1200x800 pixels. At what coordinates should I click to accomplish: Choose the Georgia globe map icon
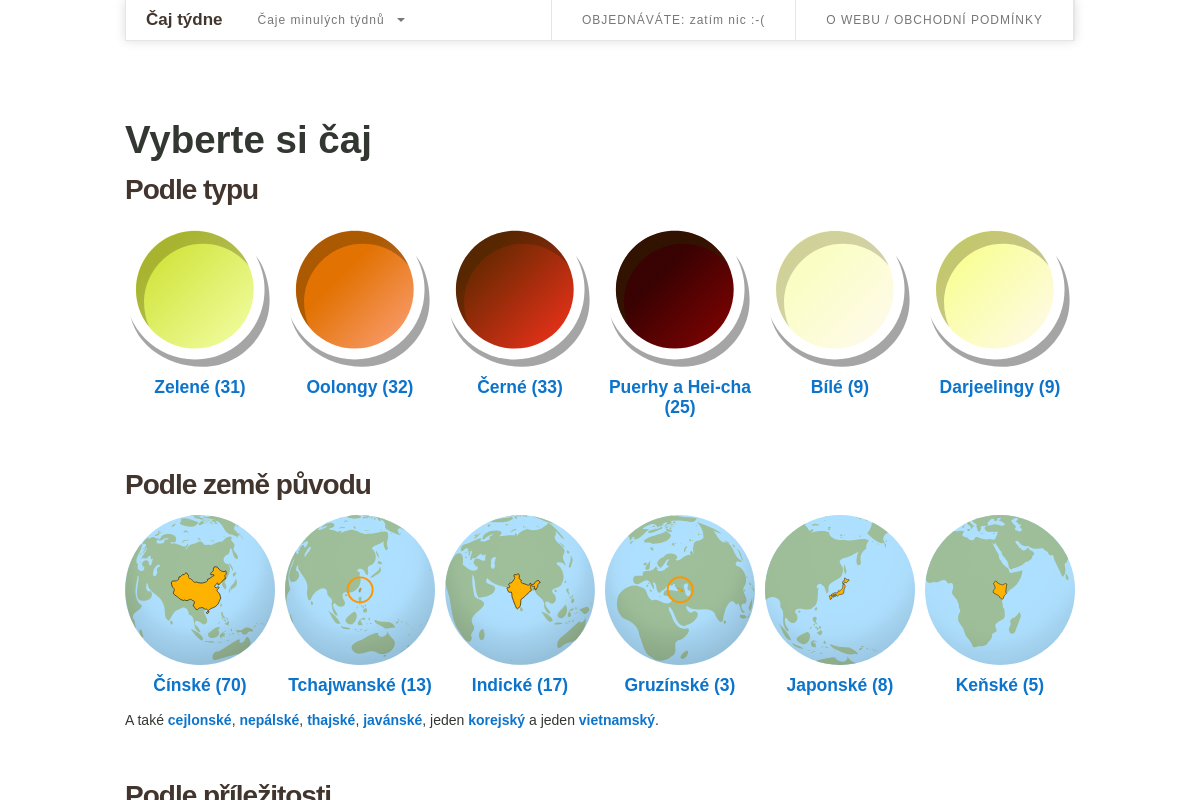tap(680, 590)
